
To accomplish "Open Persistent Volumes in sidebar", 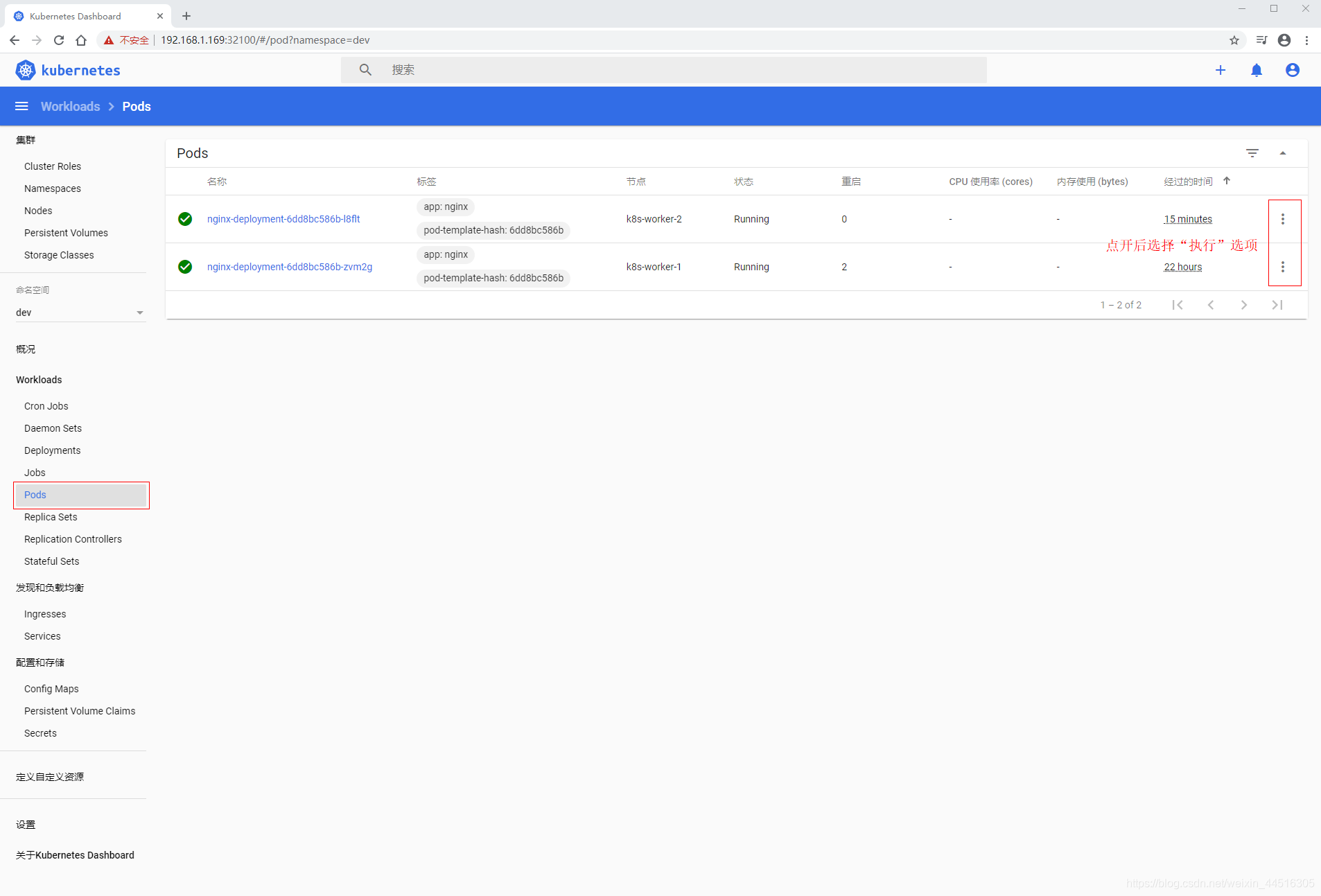I will tap(66, 233).
